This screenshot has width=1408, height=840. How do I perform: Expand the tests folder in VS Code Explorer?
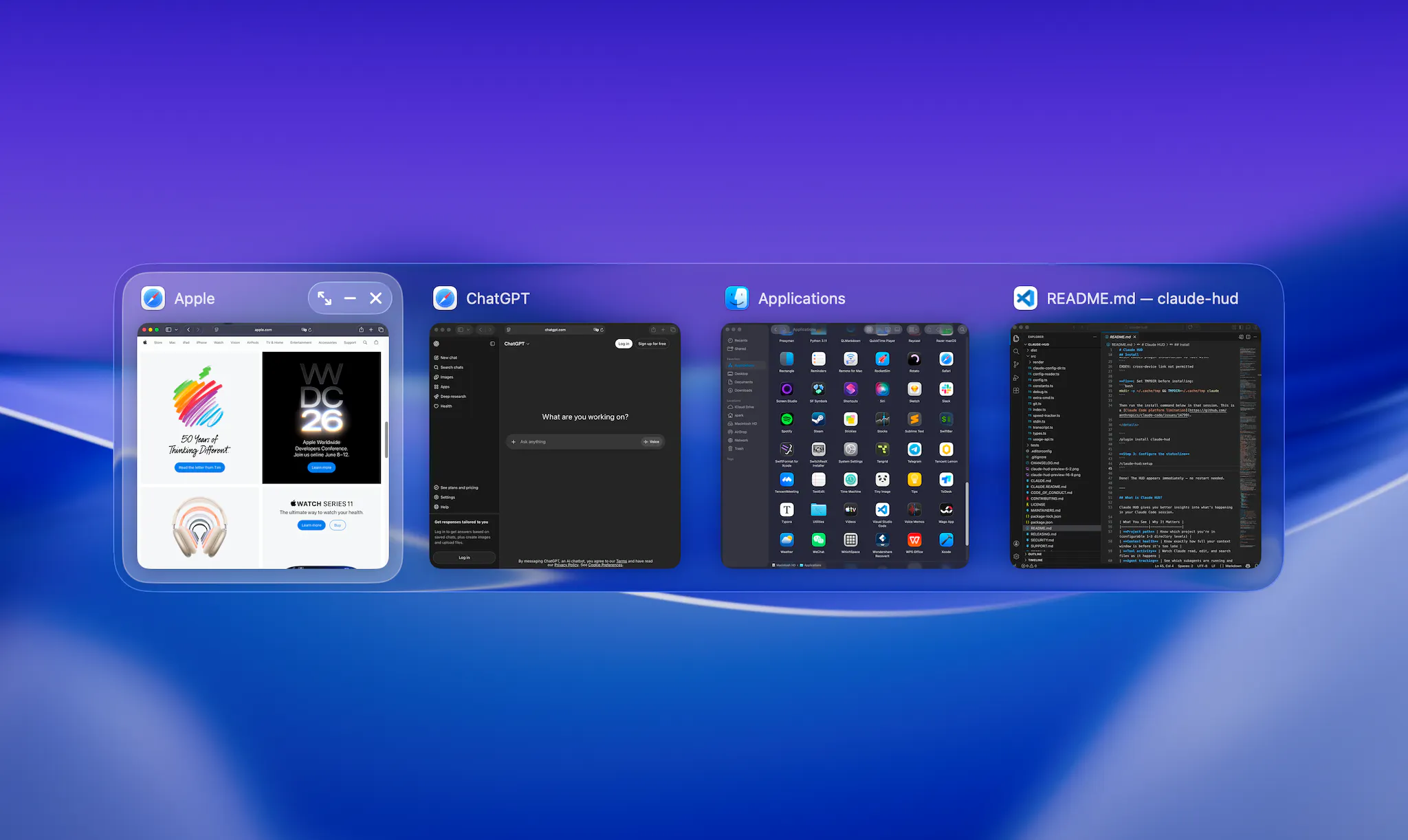[1033, 445]
